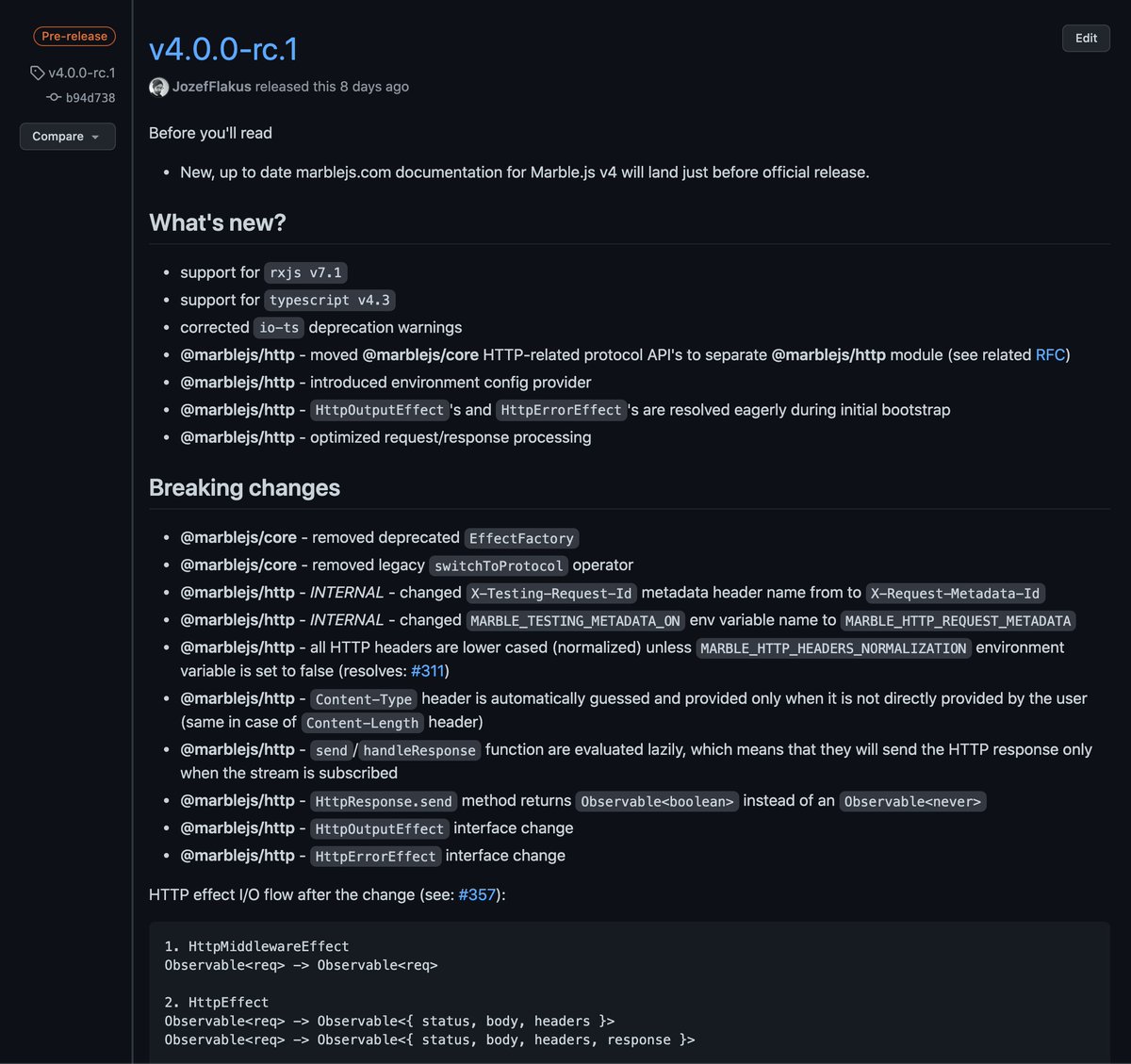Click the "switchToProtocol" code text
This screenshot has width=1131, height=1064.
pyautogui.click(x=499, y=565)
